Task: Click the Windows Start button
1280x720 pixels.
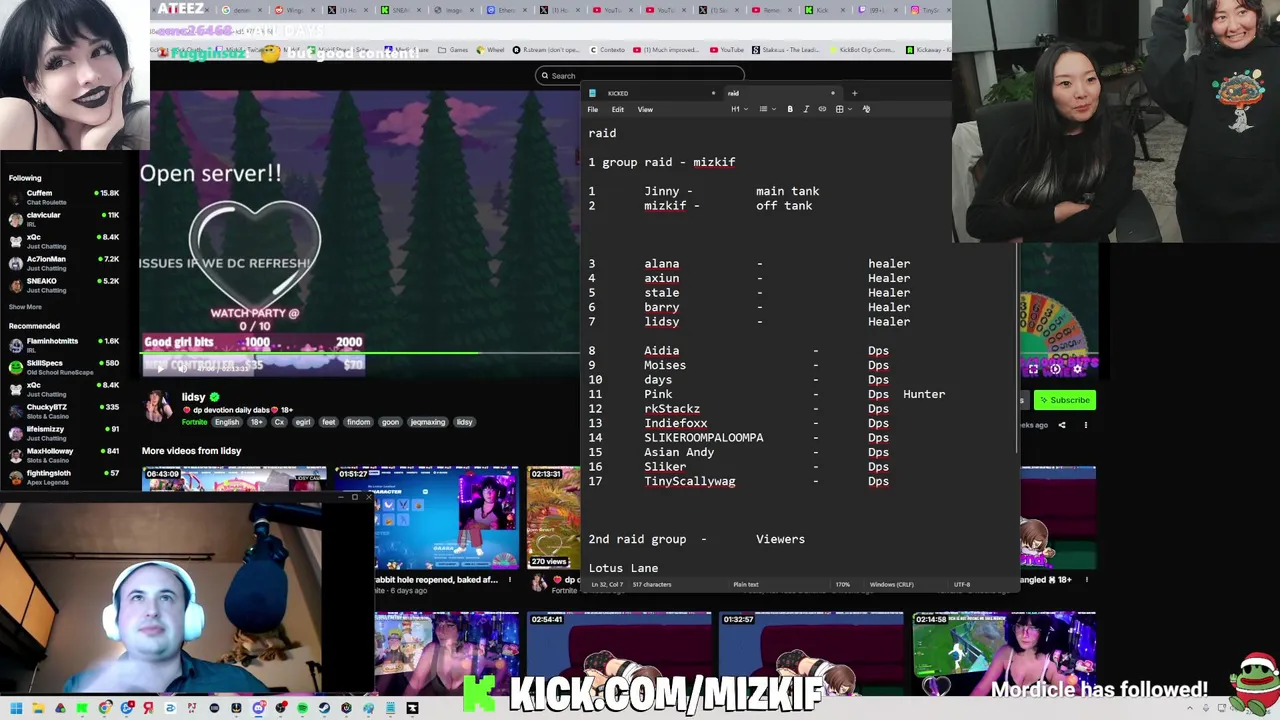Action: [x=16, y=708]
